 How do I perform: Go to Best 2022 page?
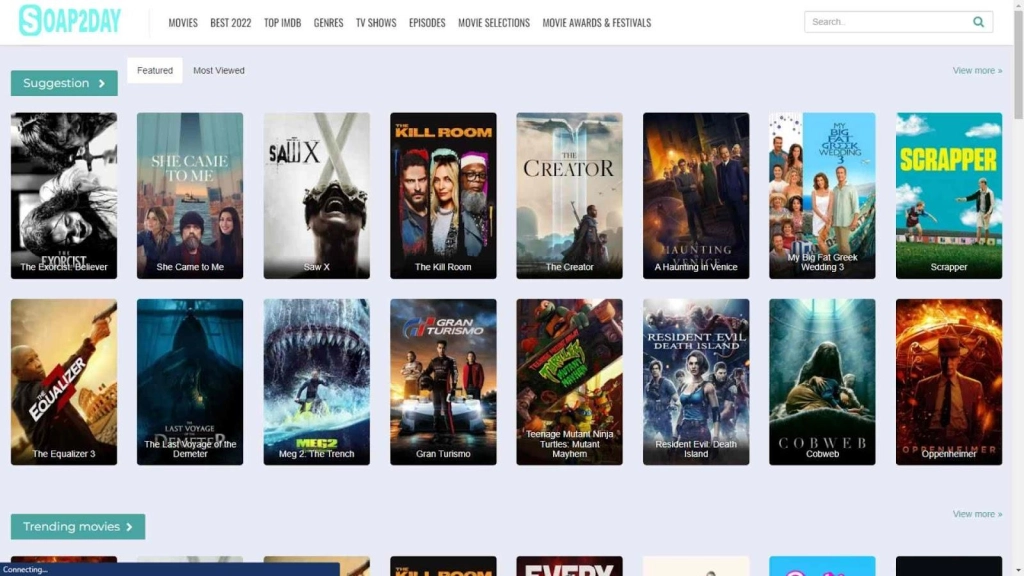pyautogui.click(x=231, y=23)
